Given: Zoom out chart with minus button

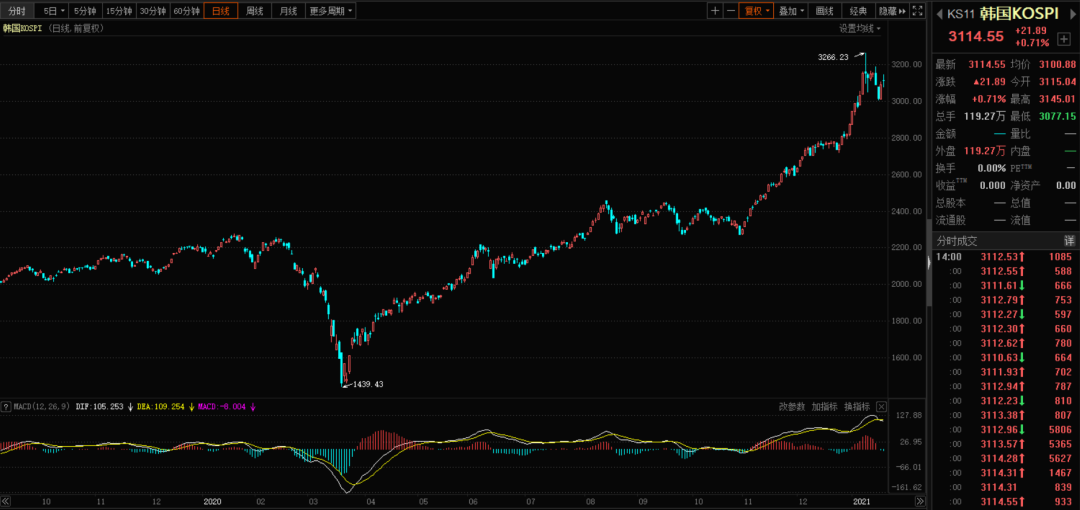Looking at the screenshot, I should point(730,11).
